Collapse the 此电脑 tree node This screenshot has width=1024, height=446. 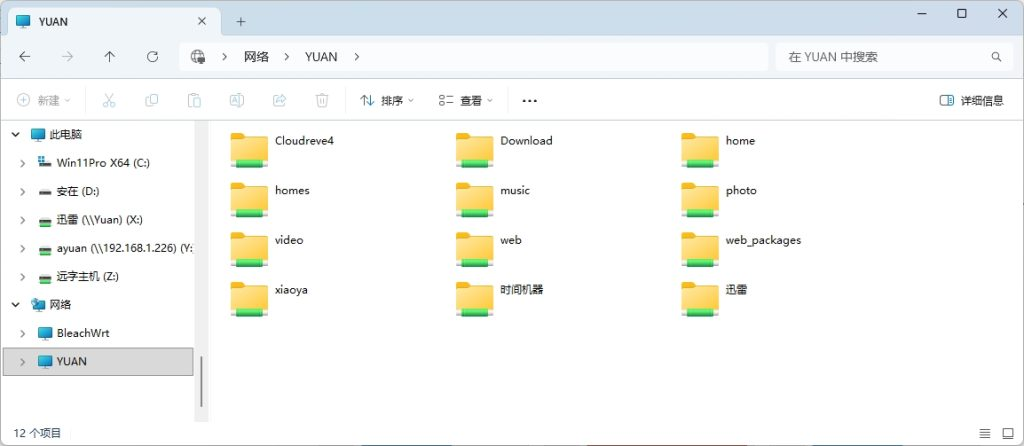click(15, 134)
